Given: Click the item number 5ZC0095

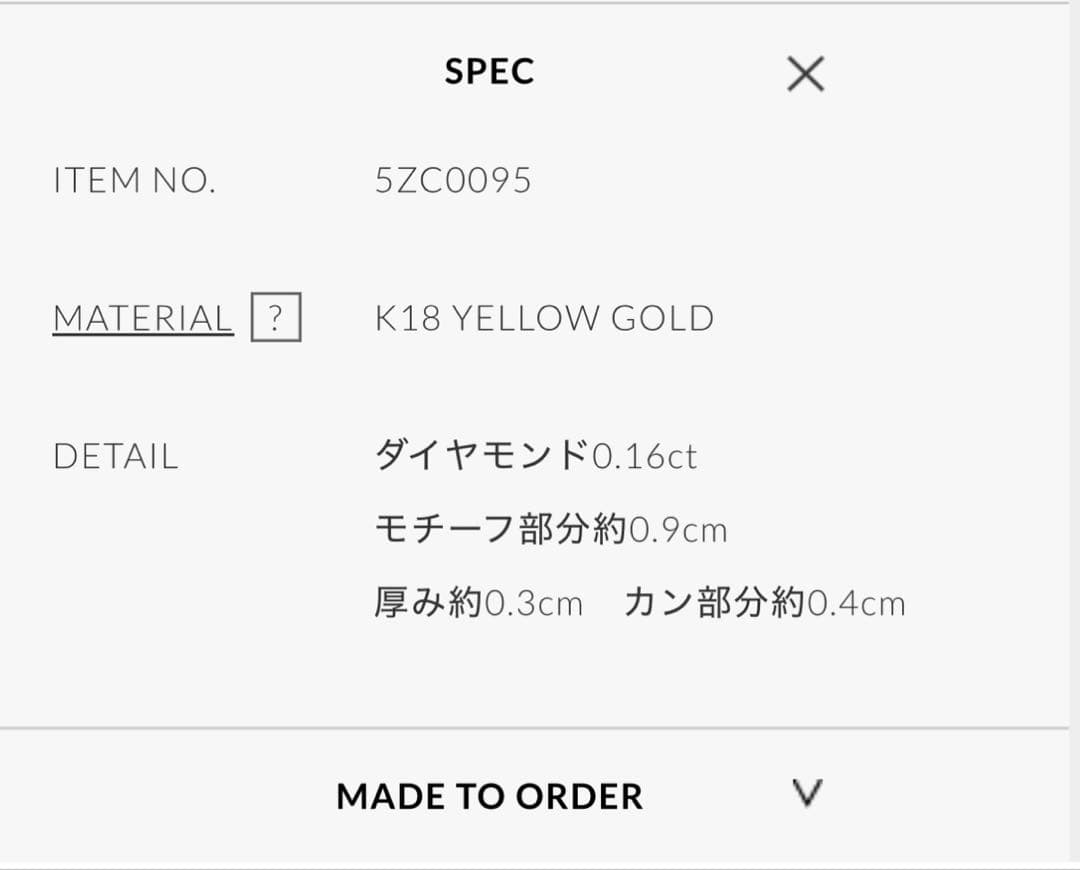Looking at the screenshot, I should tap(452, 181).
